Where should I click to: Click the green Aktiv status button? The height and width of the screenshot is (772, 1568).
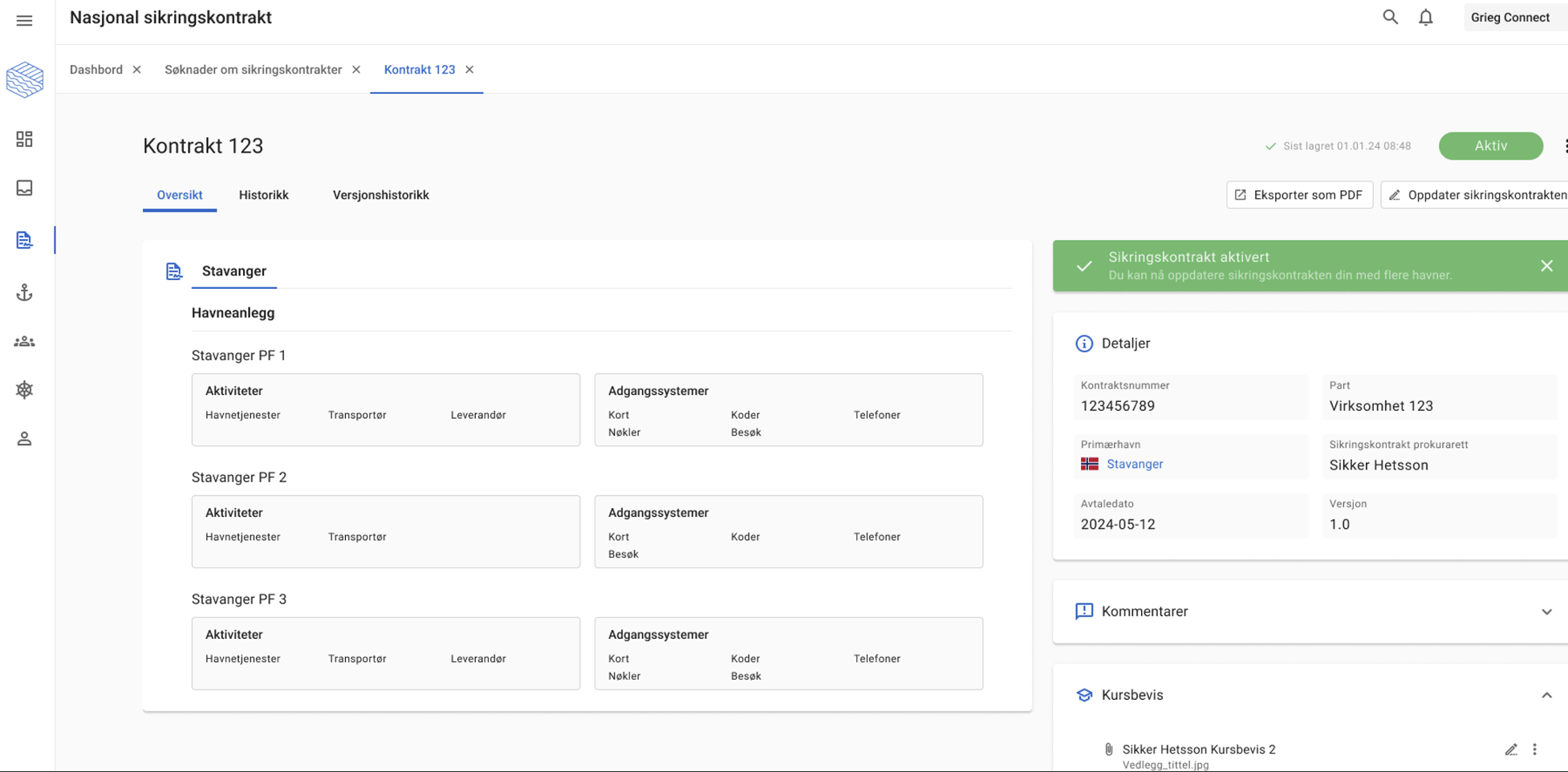1490,146
